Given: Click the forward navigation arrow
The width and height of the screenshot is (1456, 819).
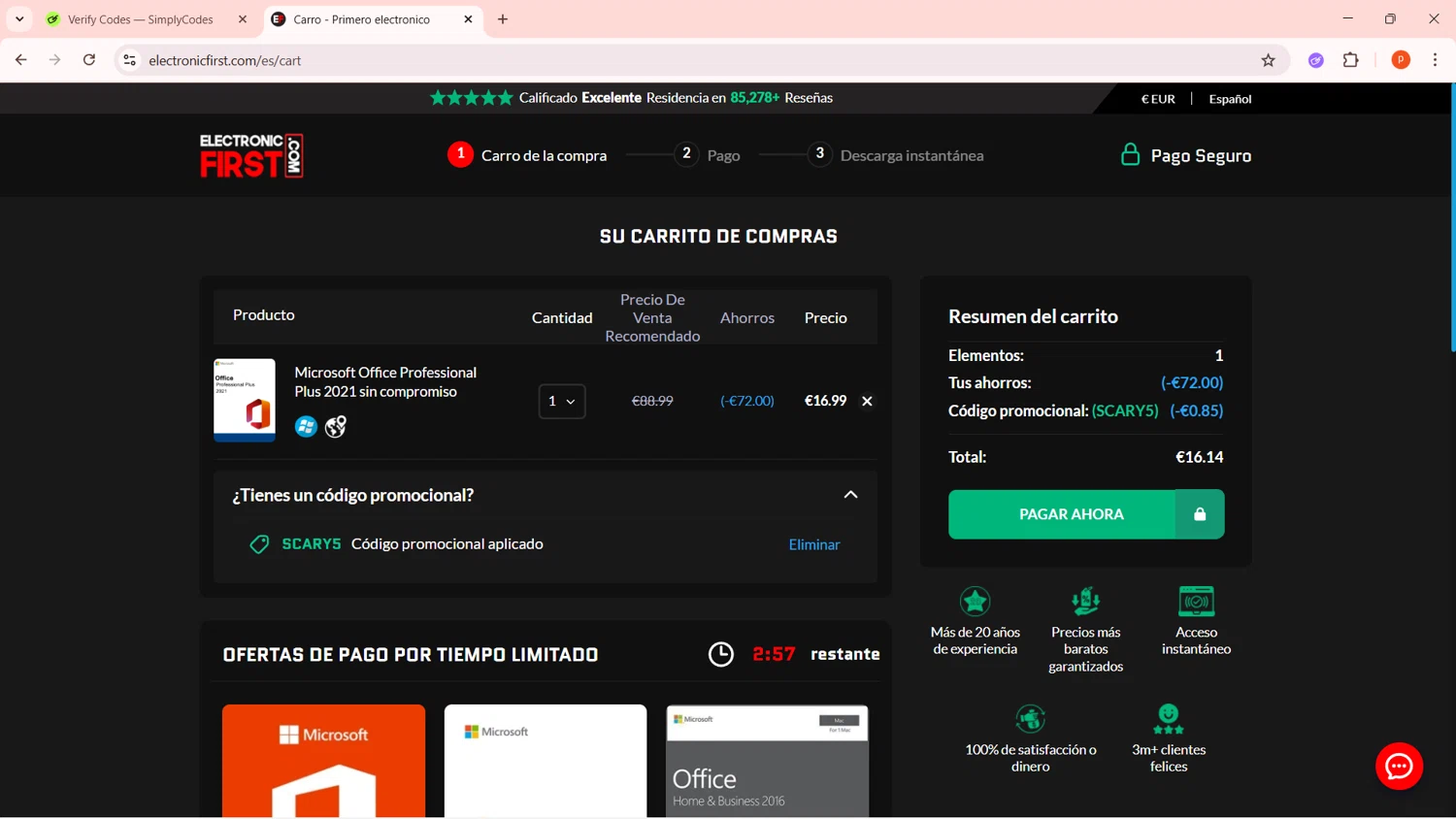Looking at the screenshot, I should 54,60.
